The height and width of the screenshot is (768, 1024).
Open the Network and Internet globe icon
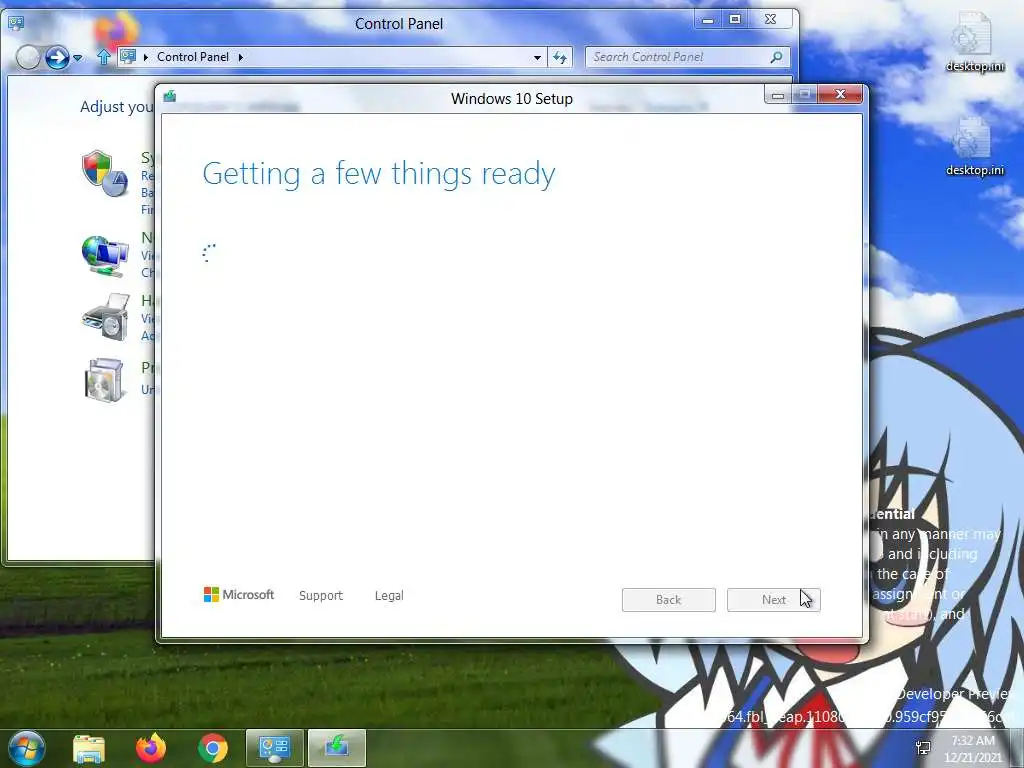point(105,255)
